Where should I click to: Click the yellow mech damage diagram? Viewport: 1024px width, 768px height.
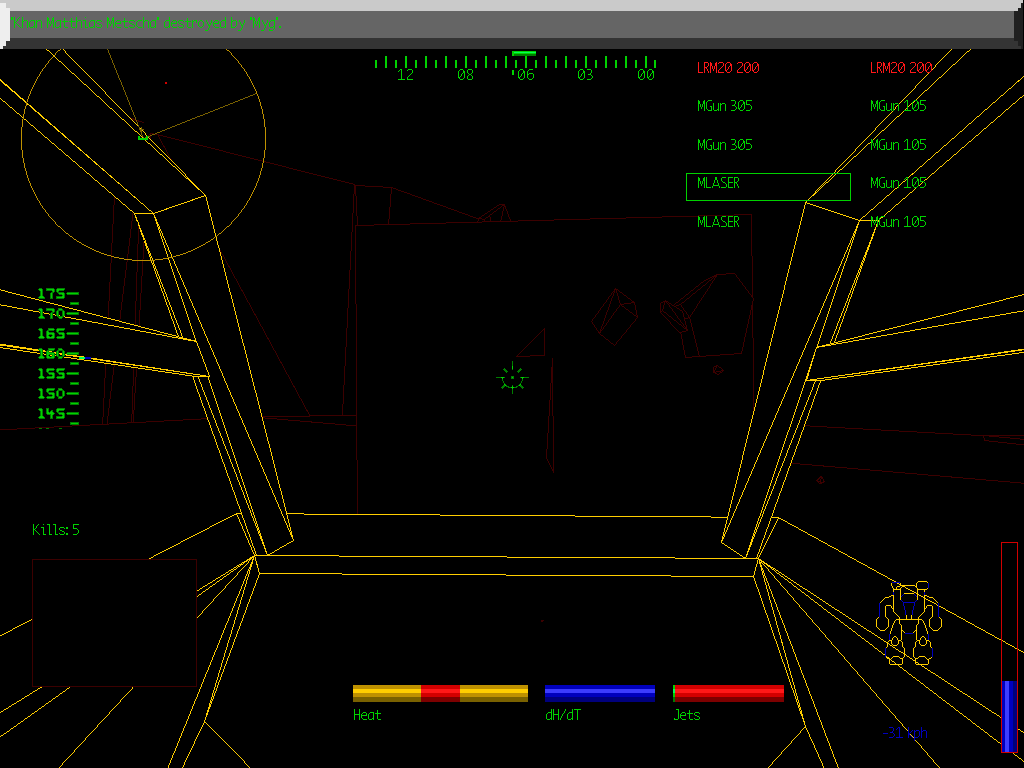tap(909, 623)
